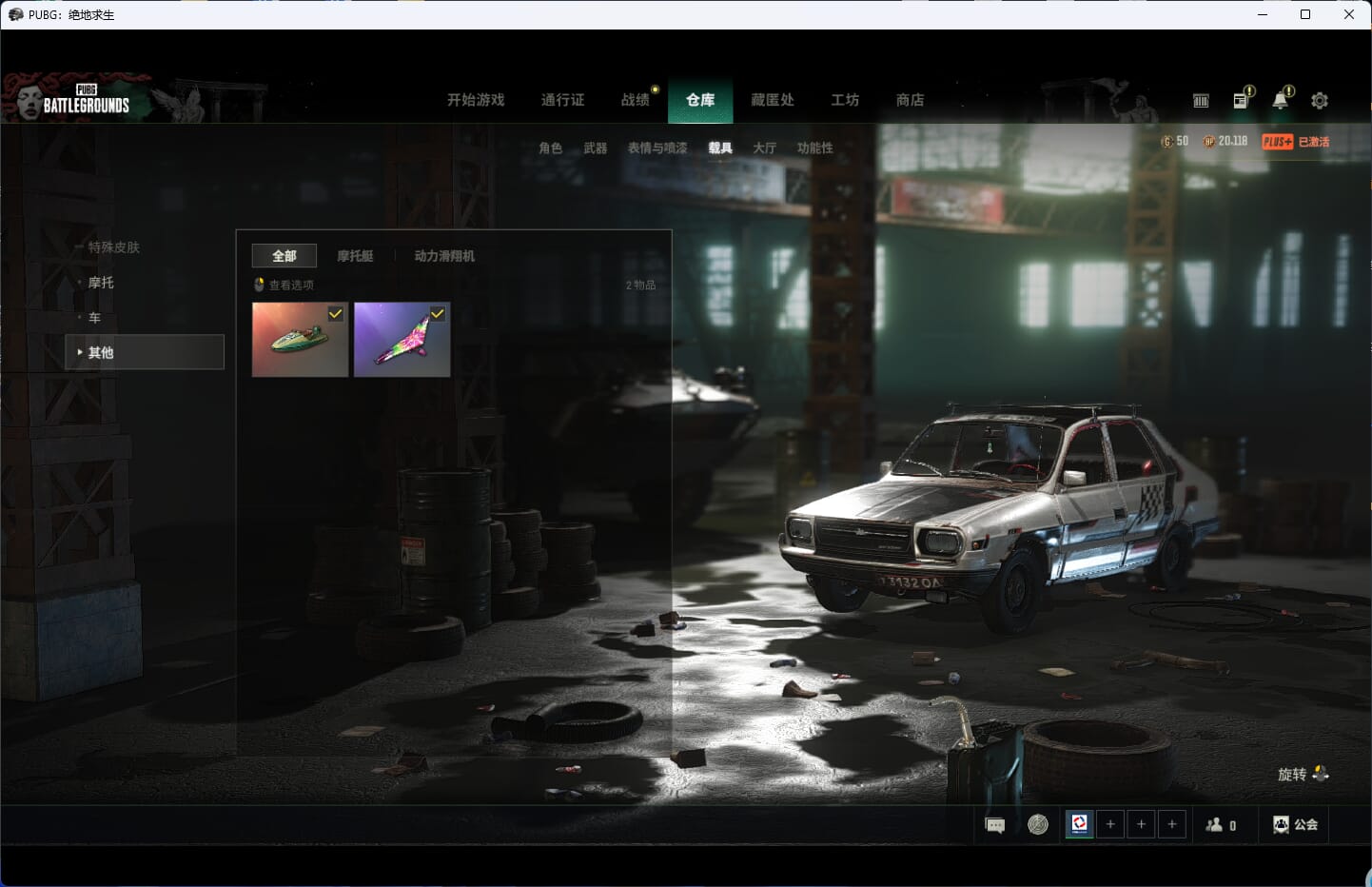
Task: Click the rotate mouse icon beside 旋转
Action: coord(1321,774)
